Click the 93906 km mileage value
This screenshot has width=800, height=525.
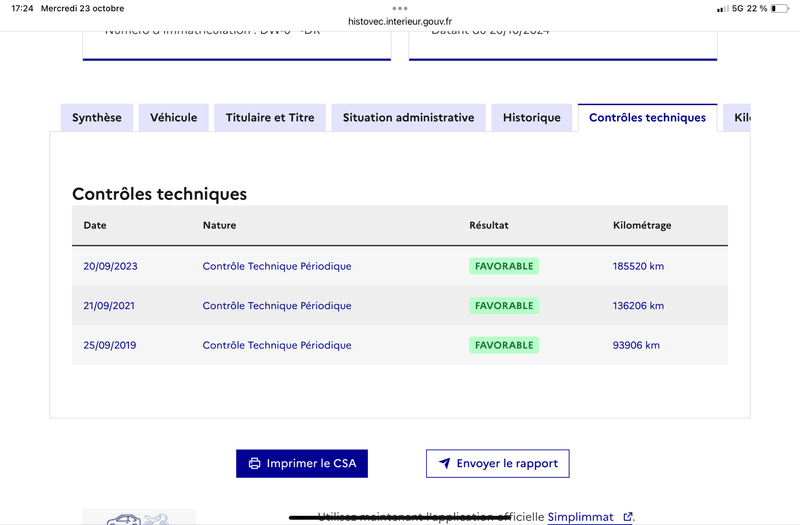(x=636, y=345)
